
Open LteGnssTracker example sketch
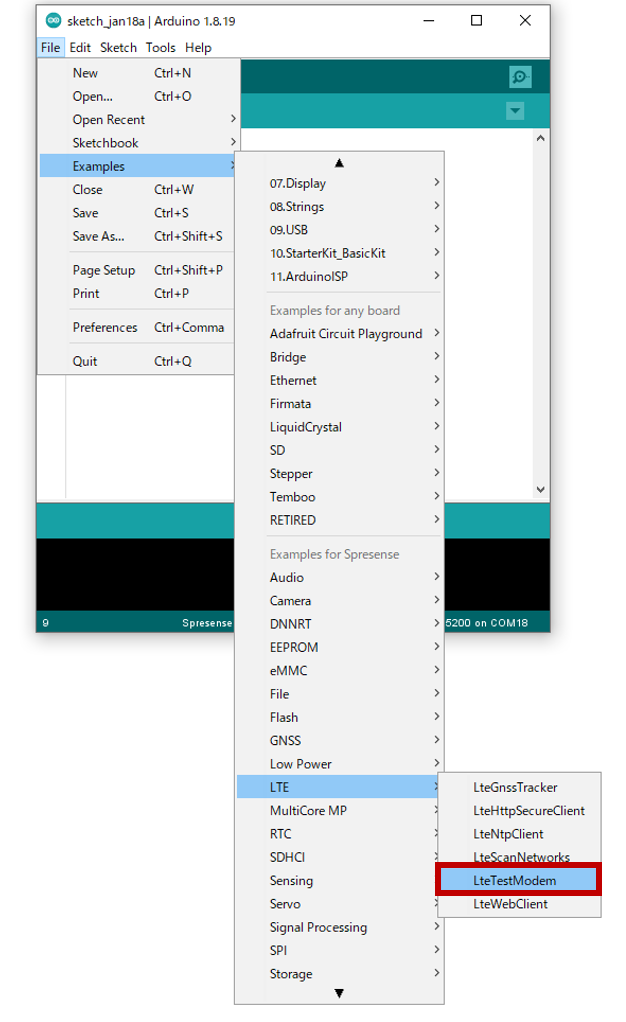coord(518,788)
